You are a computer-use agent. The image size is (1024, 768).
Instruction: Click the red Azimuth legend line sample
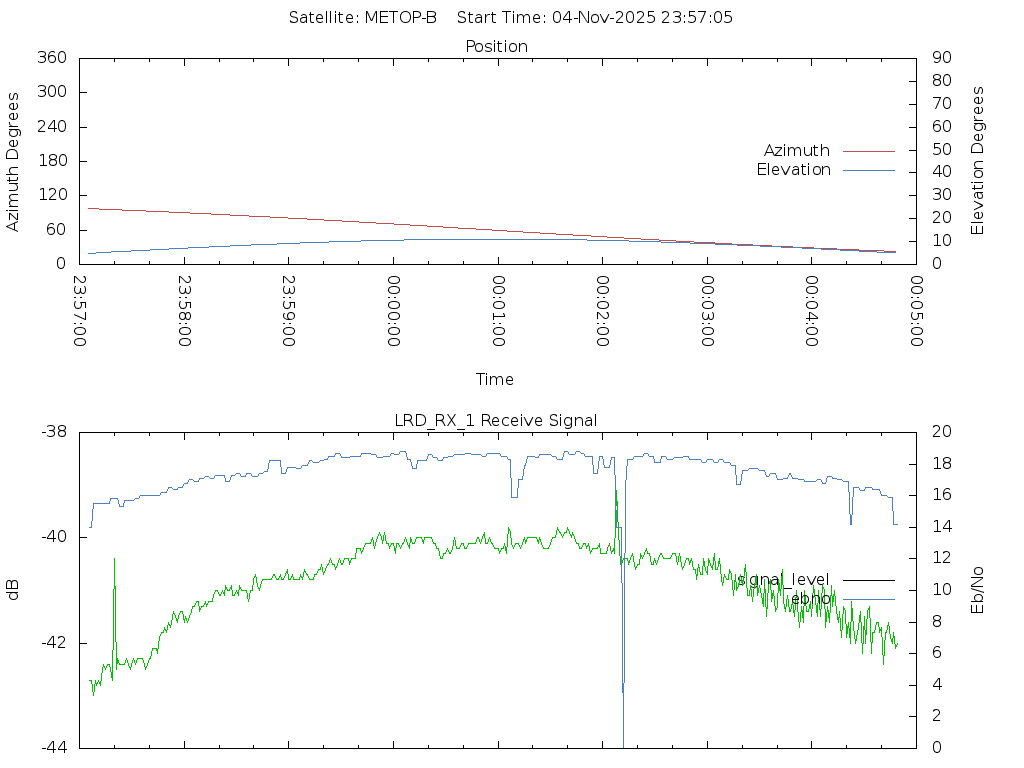coord(868,151)
